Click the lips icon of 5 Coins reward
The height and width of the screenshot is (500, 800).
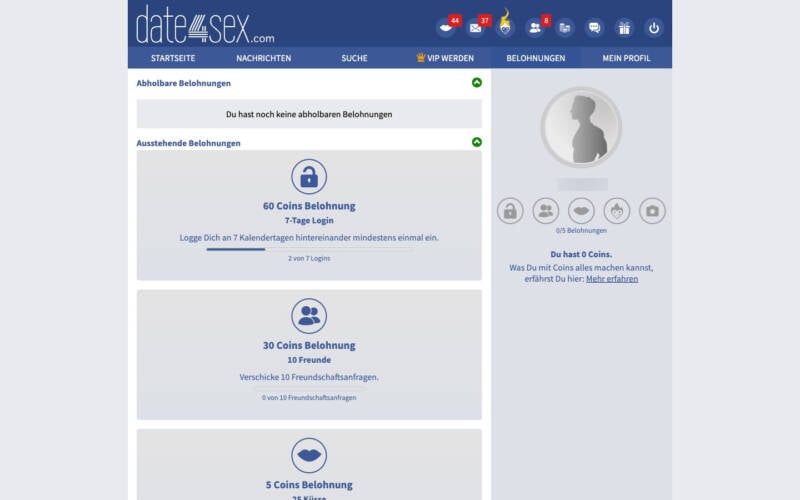[309, 455]
